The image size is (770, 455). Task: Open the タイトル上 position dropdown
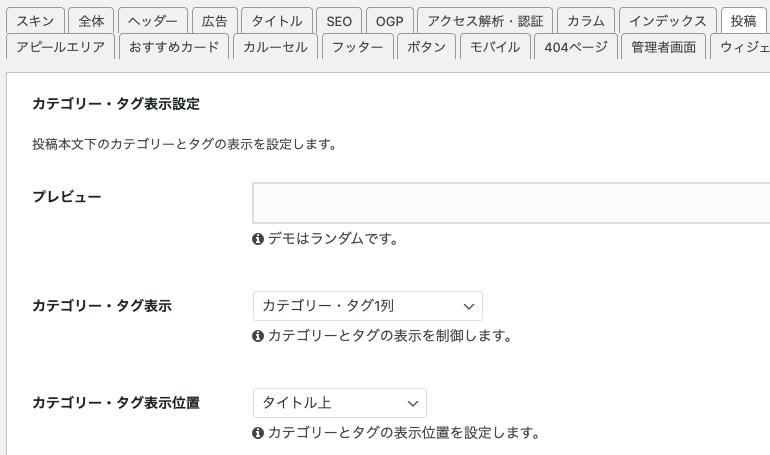tap(340, 403)
